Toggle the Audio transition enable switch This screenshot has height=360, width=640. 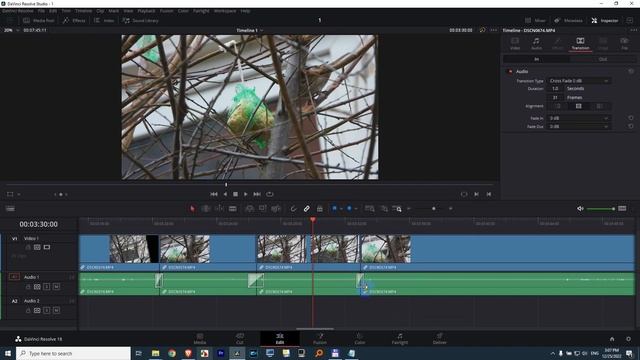(x=509, y=71)
